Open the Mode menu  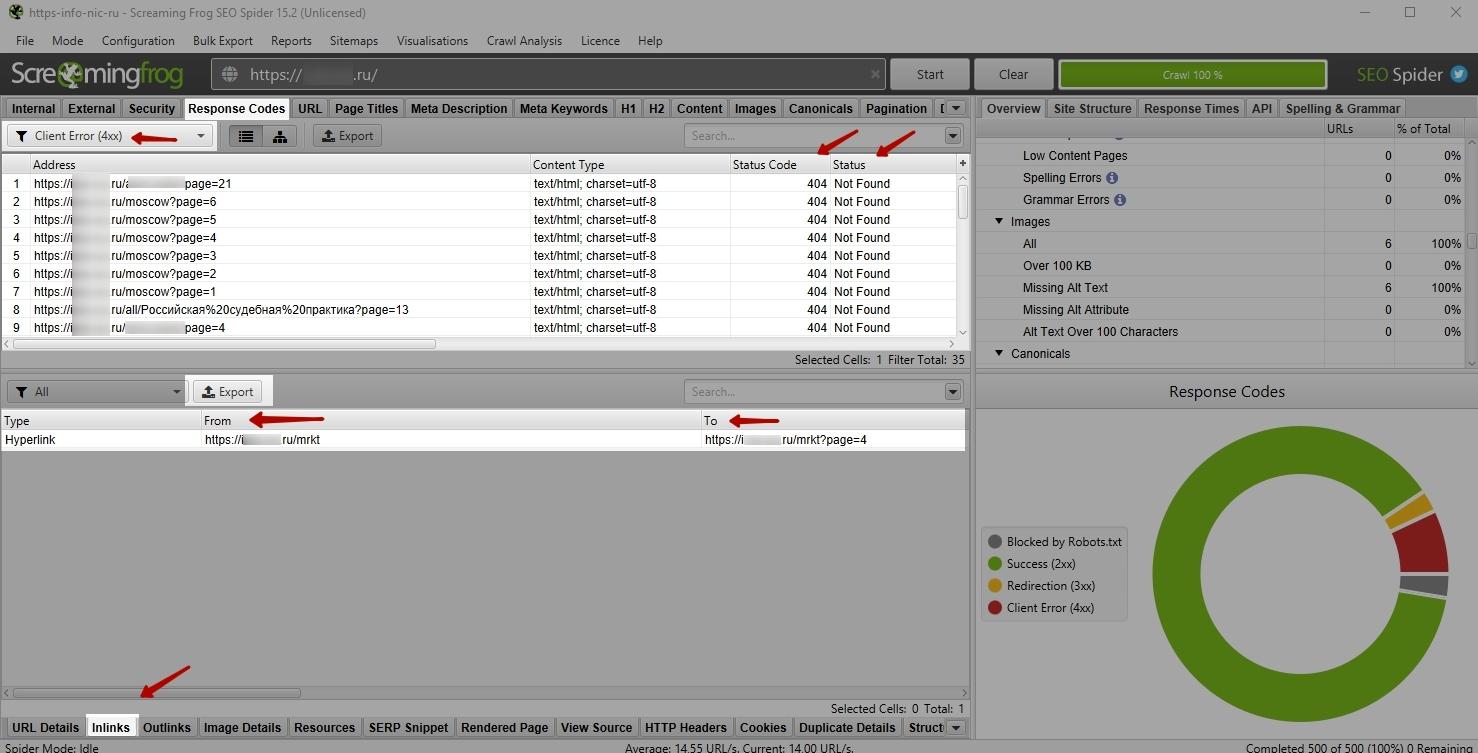coord(68,41)
